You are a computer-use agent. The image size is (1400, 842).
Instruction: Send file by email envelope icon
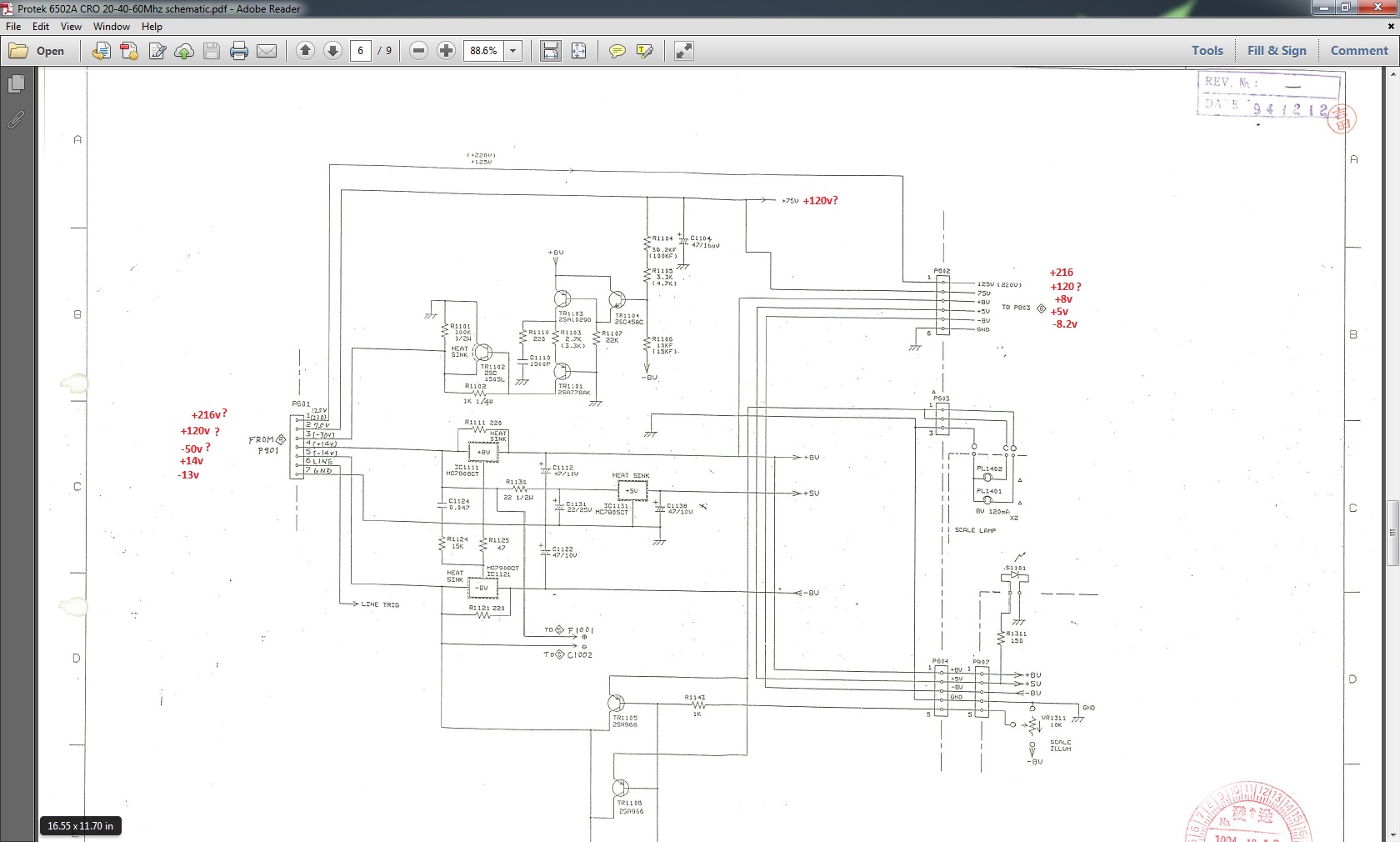(267, 51)
